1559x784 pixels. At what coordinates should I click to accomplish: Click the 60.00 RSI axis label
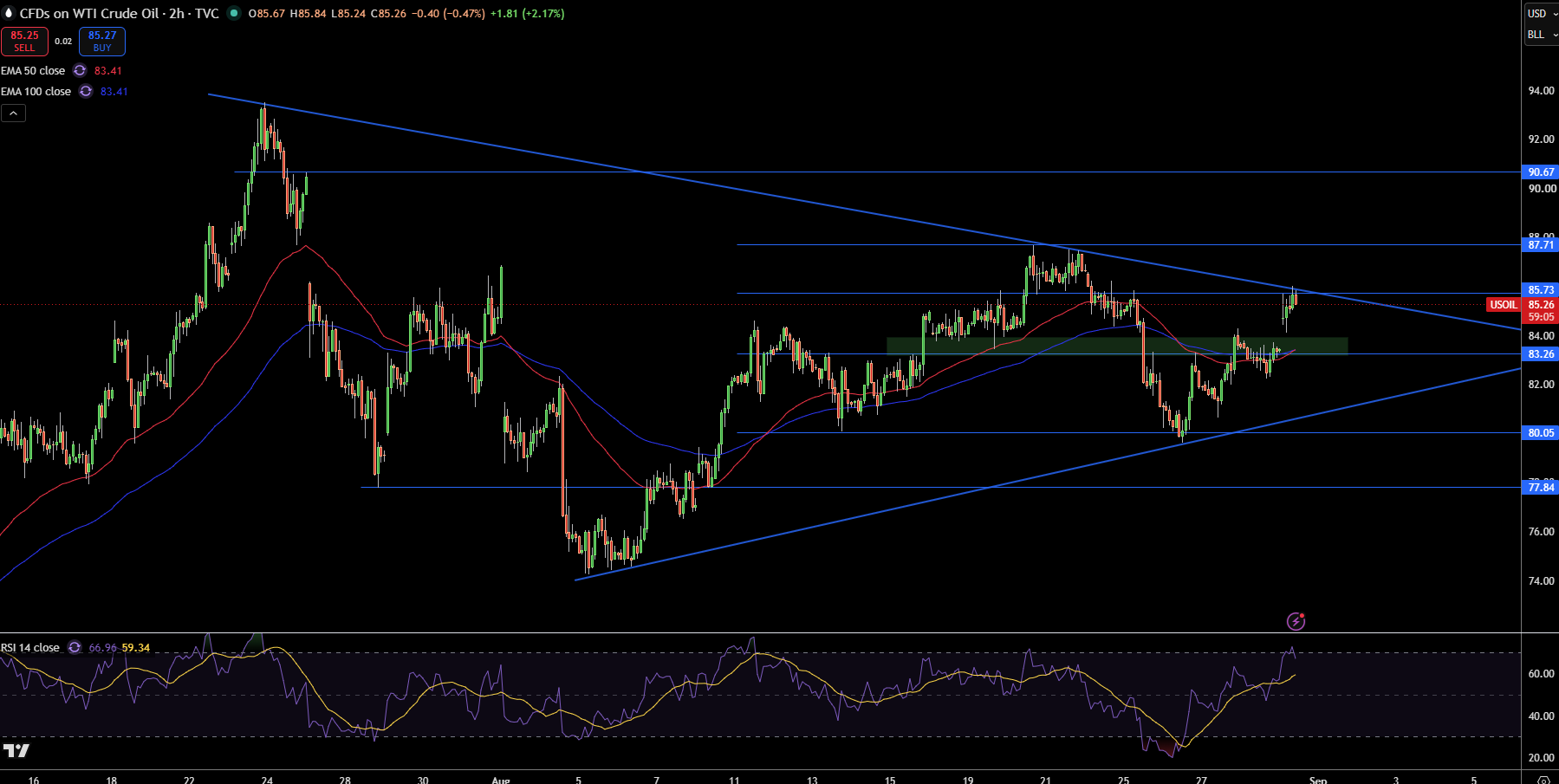1541,674
